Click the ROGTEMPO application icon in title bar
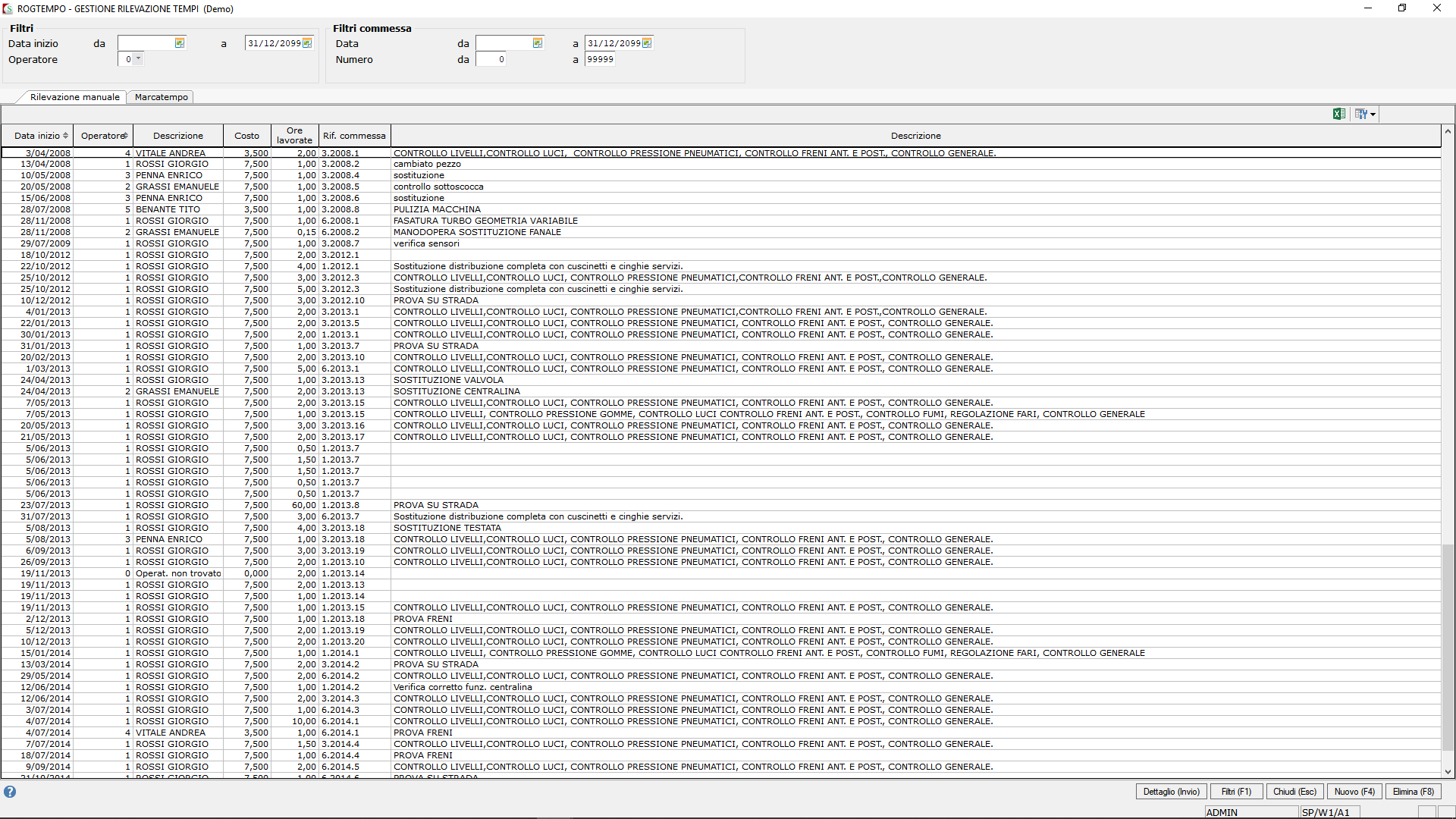This screenshot has height=819, width=1456. [8, 8]
